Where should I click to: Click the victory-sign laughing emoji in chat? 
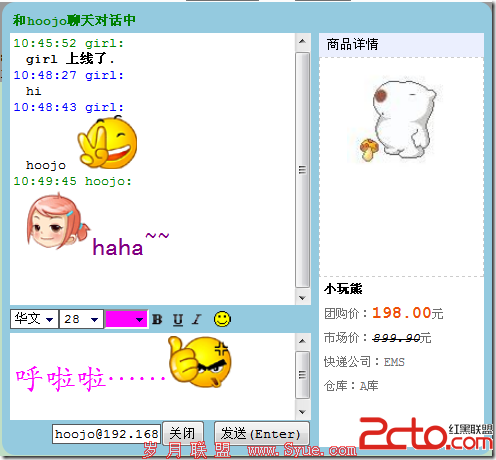click(107, 143)
